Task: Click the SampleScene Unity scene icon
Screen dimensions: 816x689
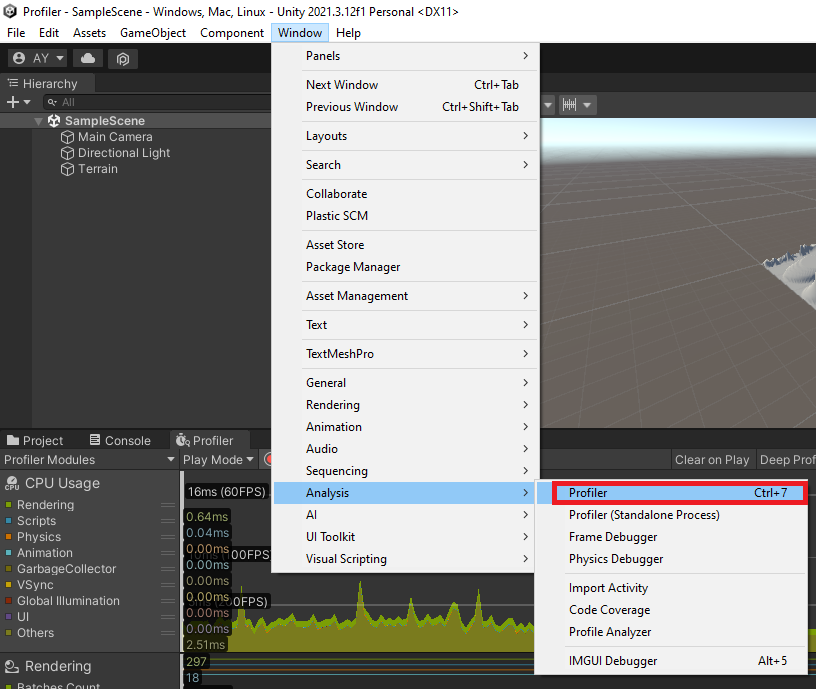Action: [54, 121]
